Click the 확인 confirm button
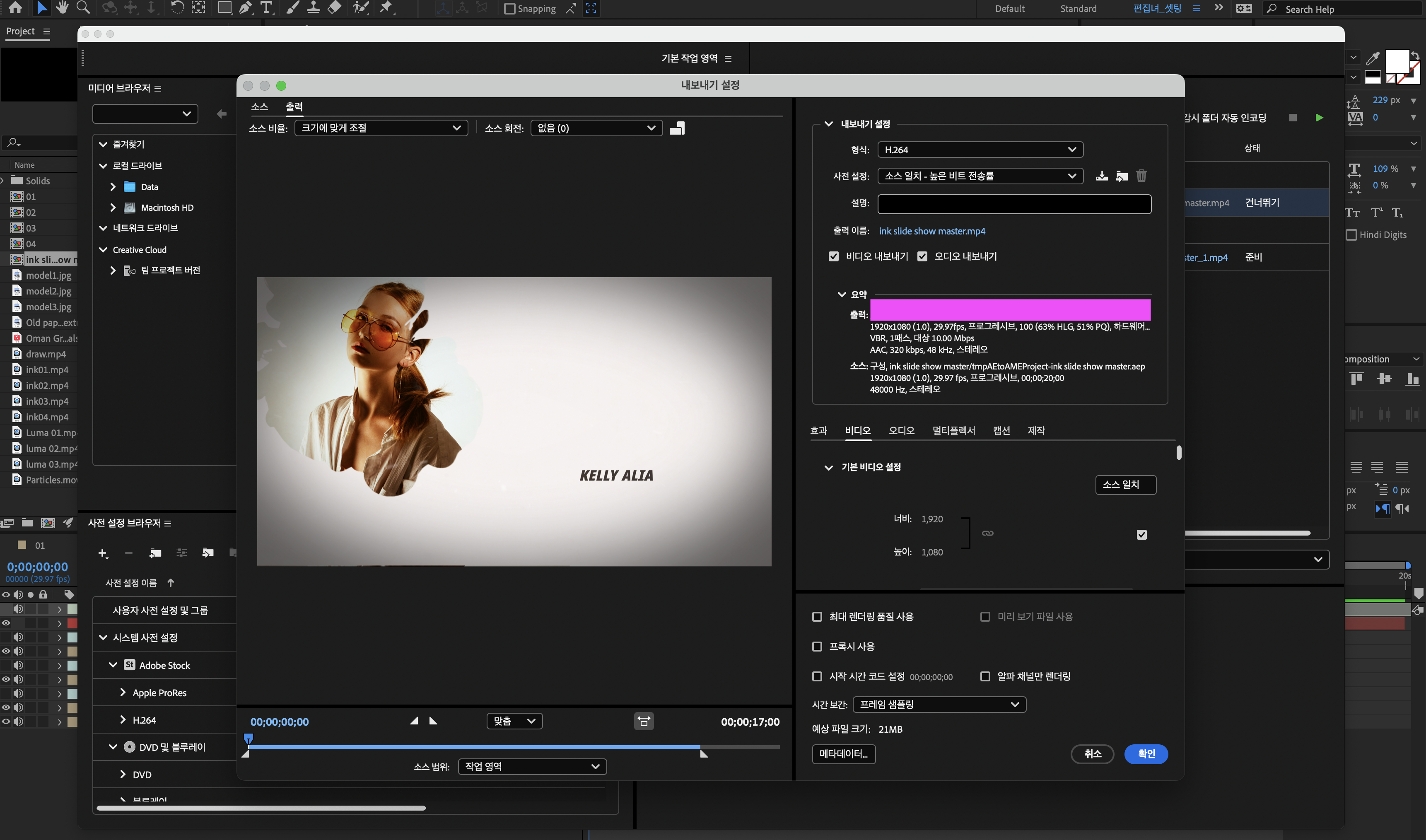1426x840 pixels. (x=1146, y=753)
